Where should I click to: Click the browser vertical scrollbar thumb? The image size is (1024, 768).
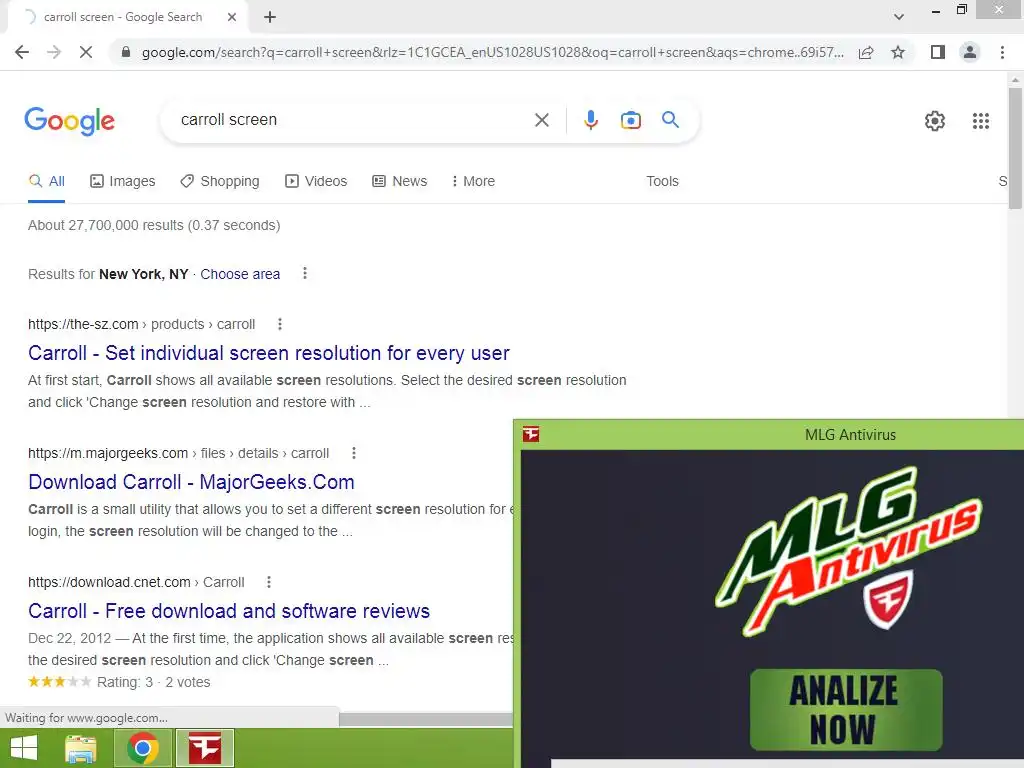coord(1015,148)
